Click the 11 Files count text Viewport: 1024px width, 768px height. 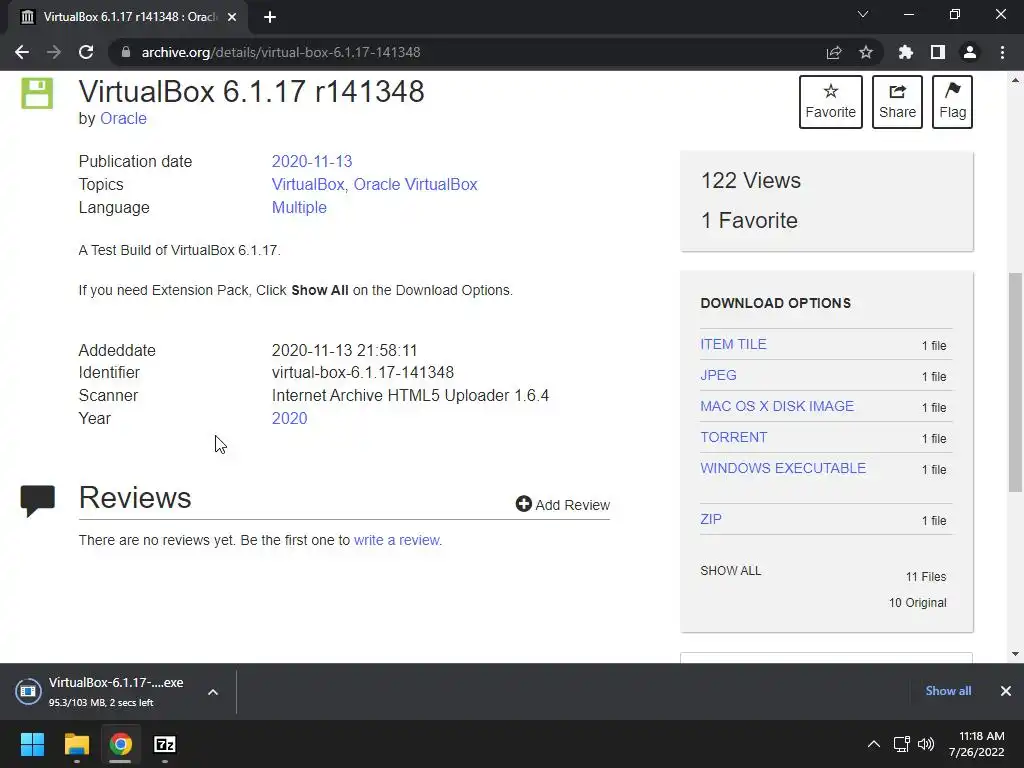point(926,577)
